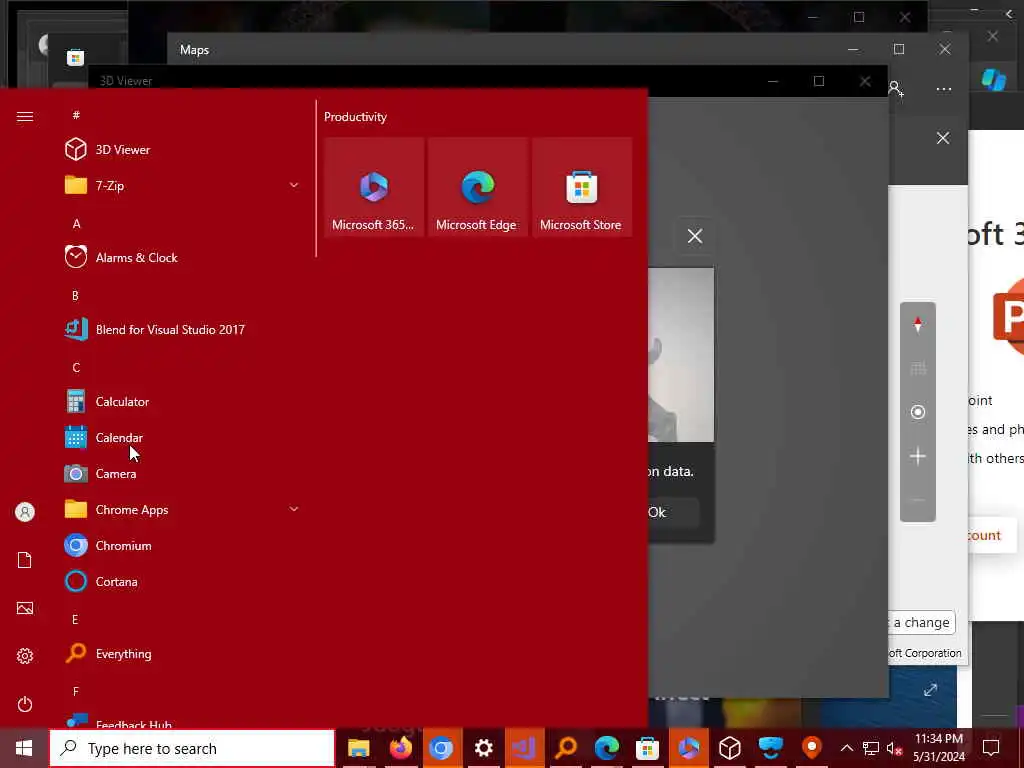This screenshot has width=1024, height=768.
Task: Close the dialog with X above image
Action: tap(695, 236)
